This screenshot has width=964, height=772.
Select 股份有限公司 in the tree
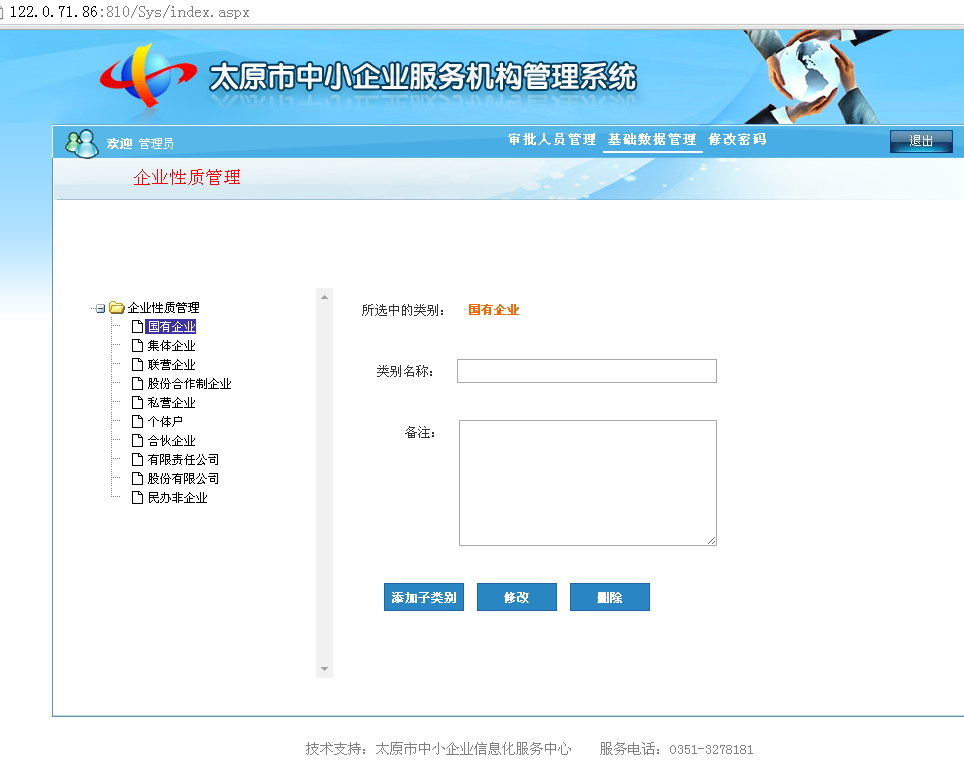click(x=183, y=479)
